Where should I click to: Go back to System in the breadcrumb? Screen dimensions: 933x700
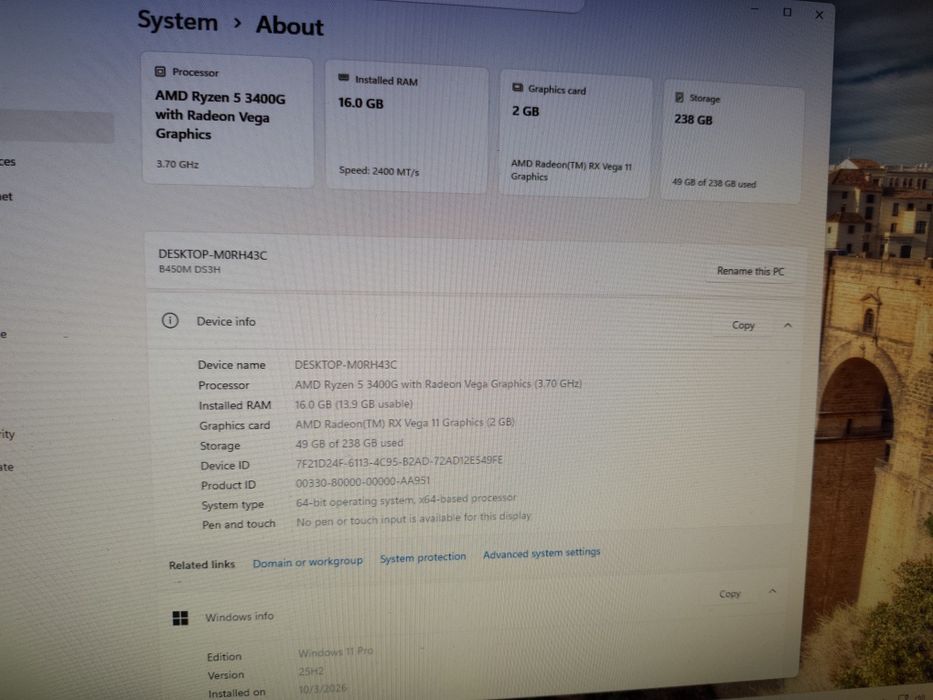pyautogui.click(x=177, y=21)
